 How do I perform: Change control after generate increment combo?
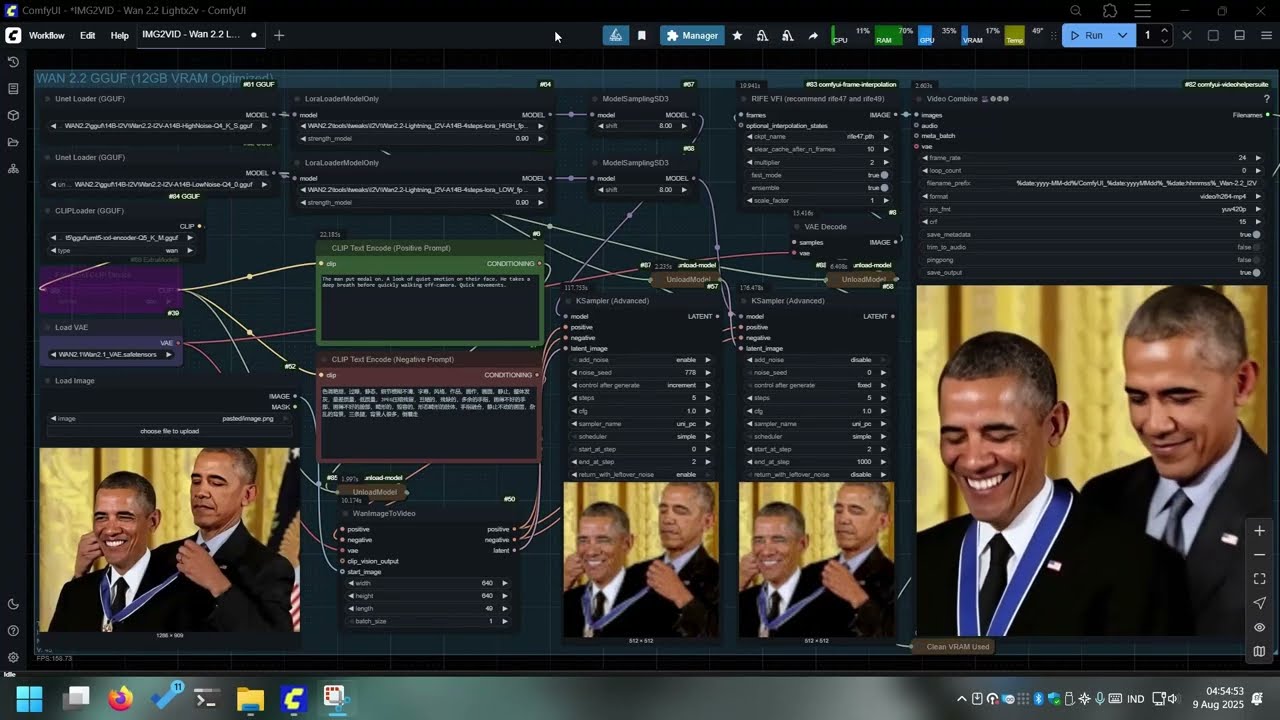(x=639, y=385)
